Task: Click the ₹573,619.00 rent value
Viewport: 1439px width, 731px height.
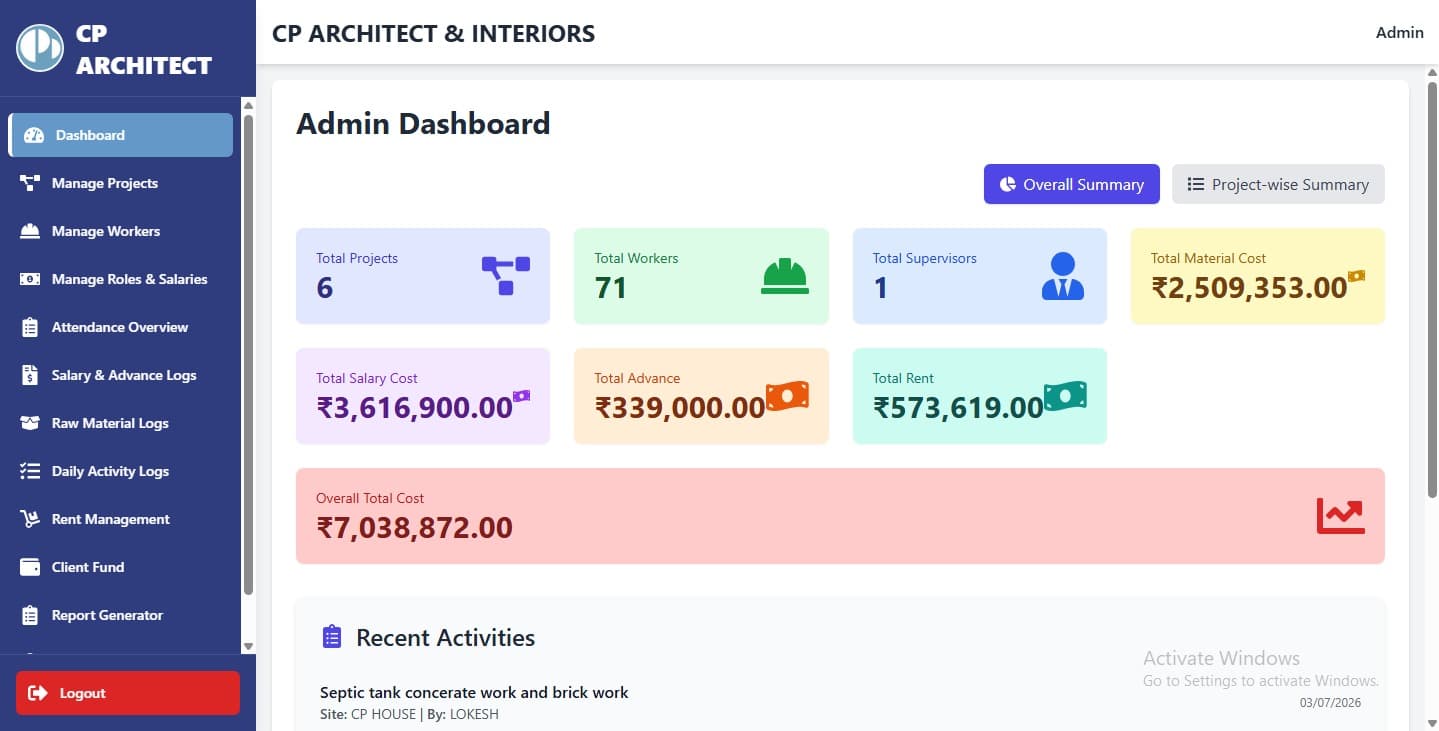Action: coord(958,408)
